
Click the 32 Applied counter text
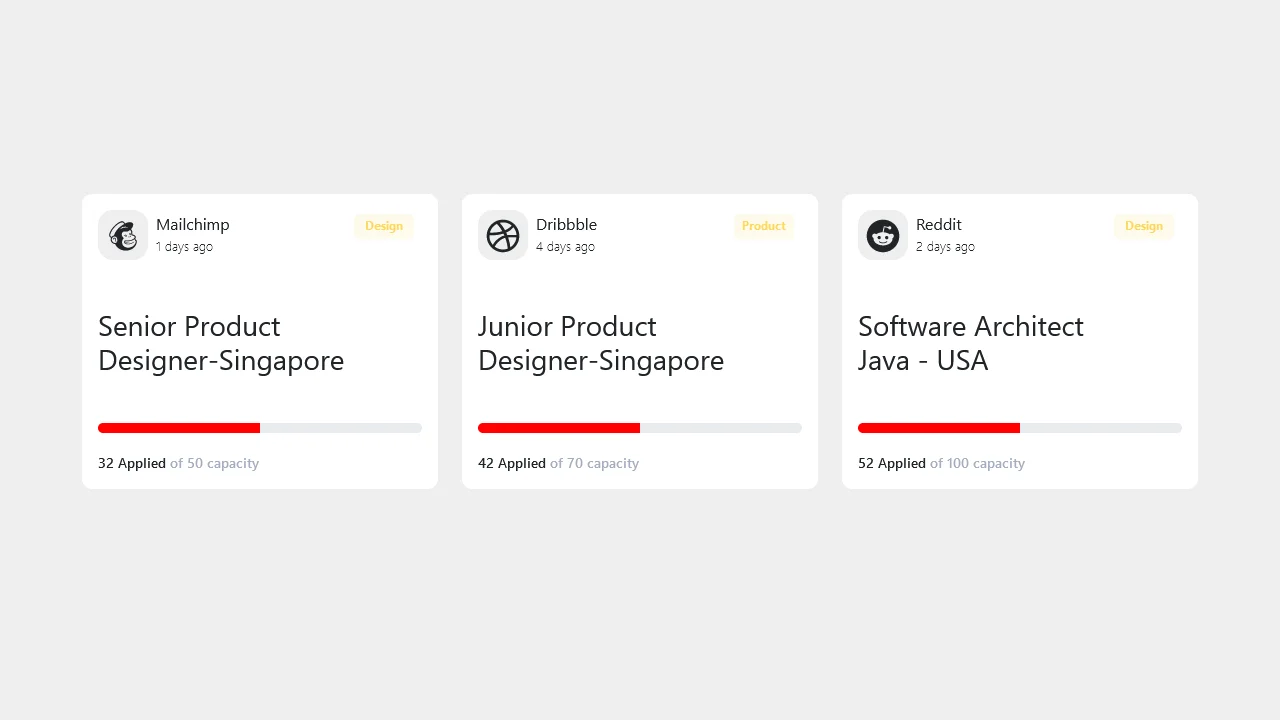pyautogui.click(x=131, y=463)
